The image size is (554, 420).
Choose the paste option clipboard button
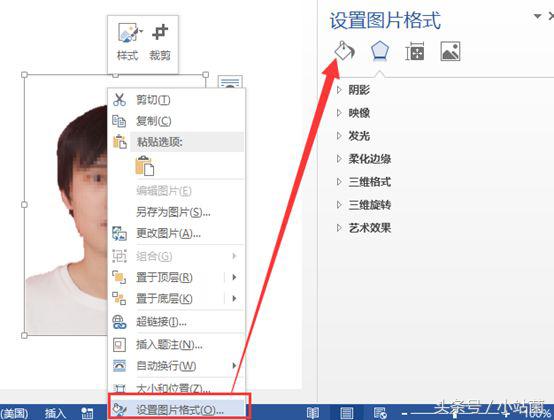coord(145,165)
